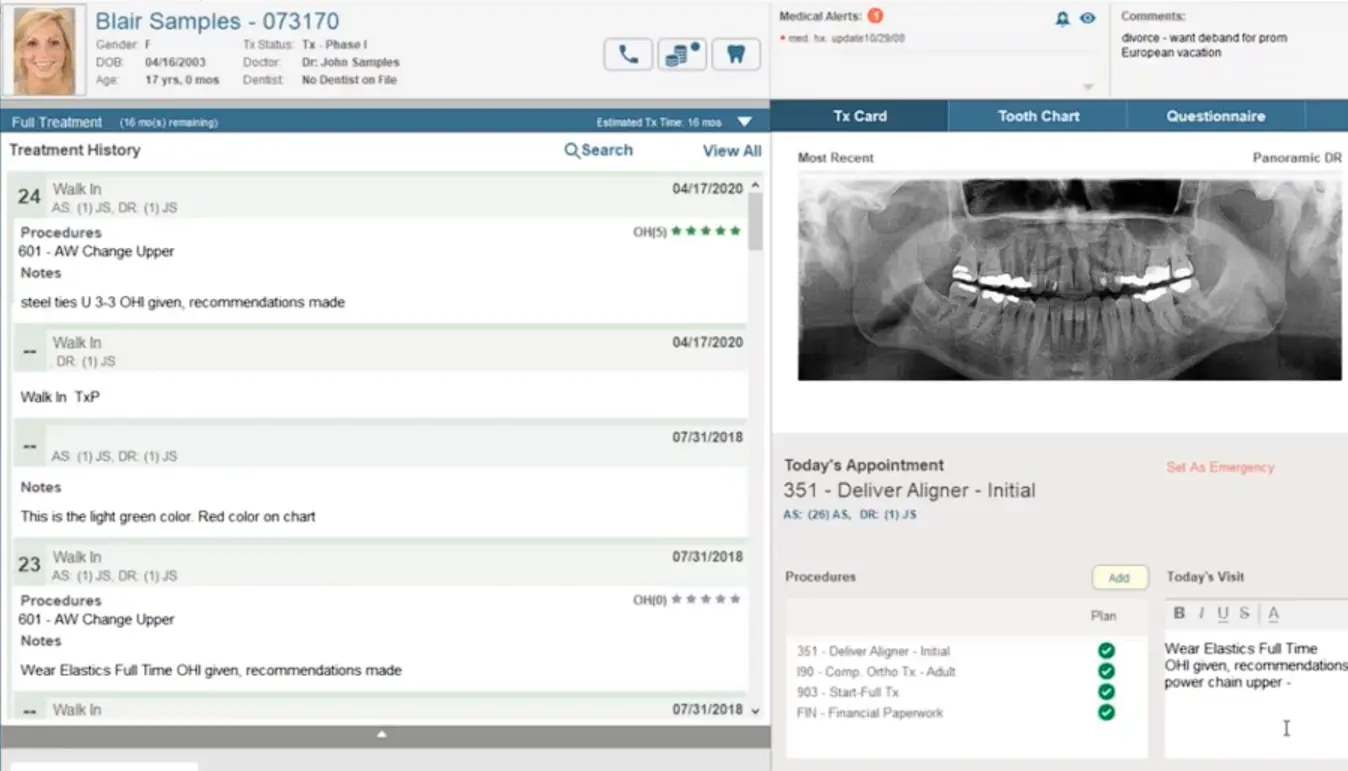
Task: Click View All in Treatment History
Action: [x=731, y=150]
